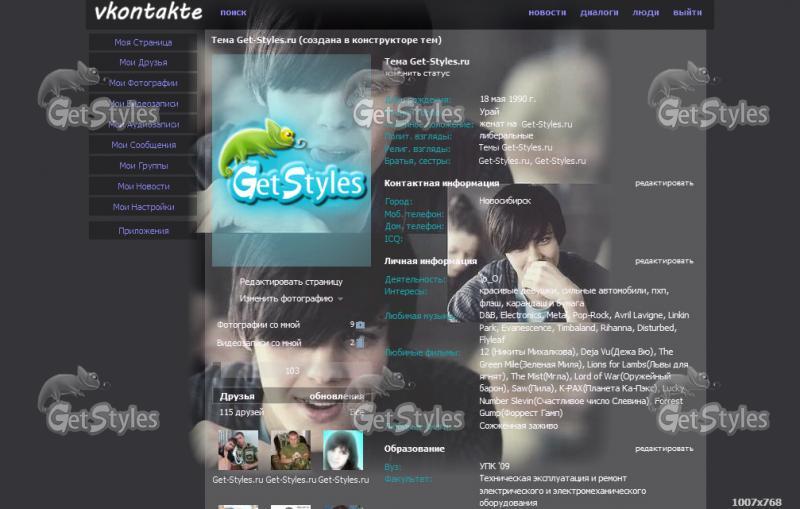Open Мои Сообщения in the sidebar
This screenshot has width=800, height=509.
point(143,145)
